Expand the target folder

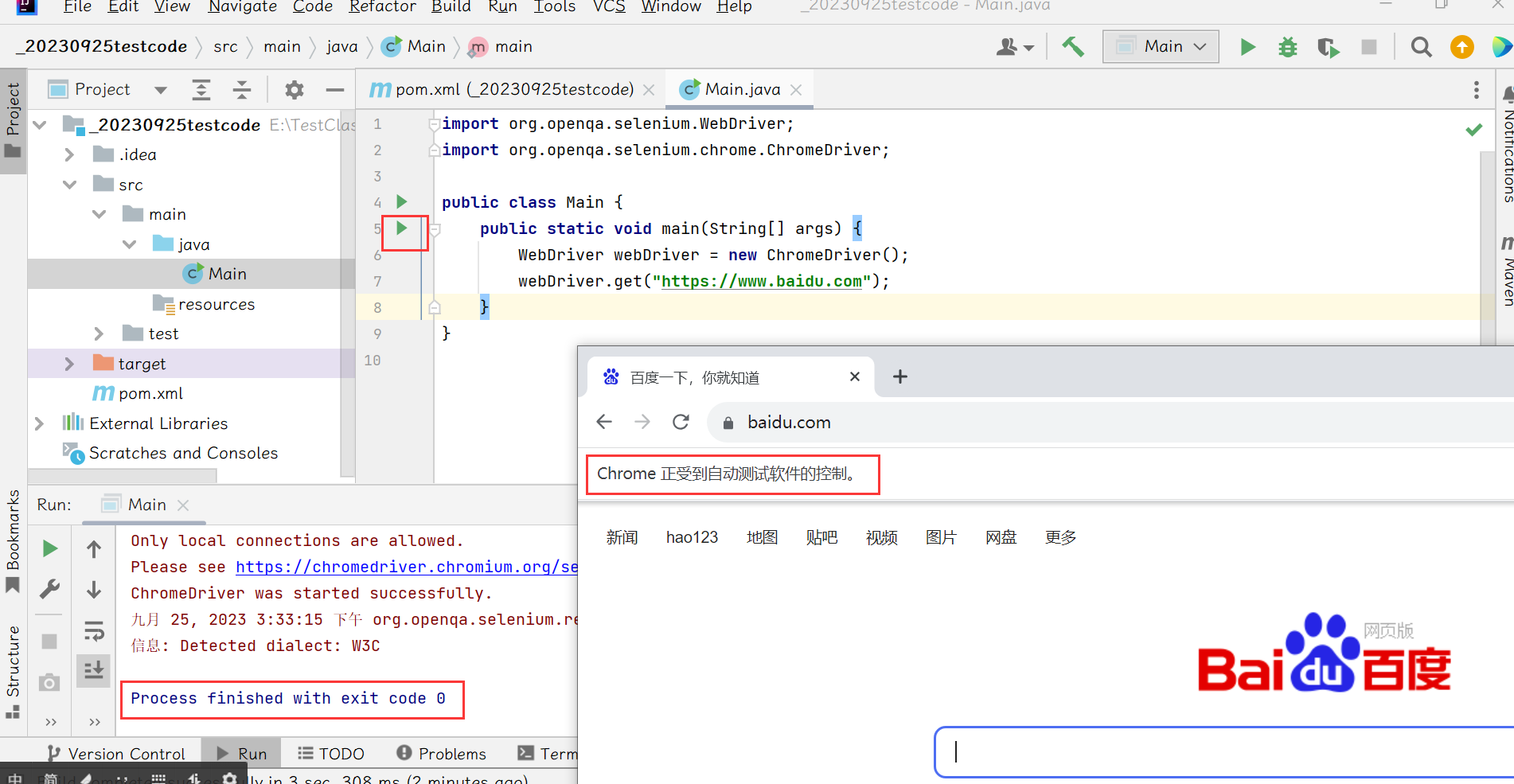[69, 364]
